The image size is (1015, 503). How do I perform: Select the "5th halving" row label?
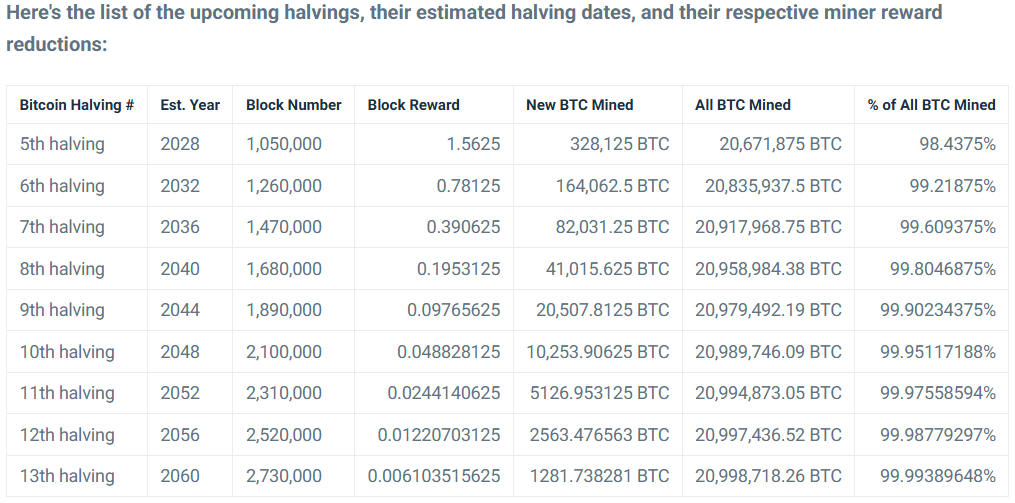[62, 144]
